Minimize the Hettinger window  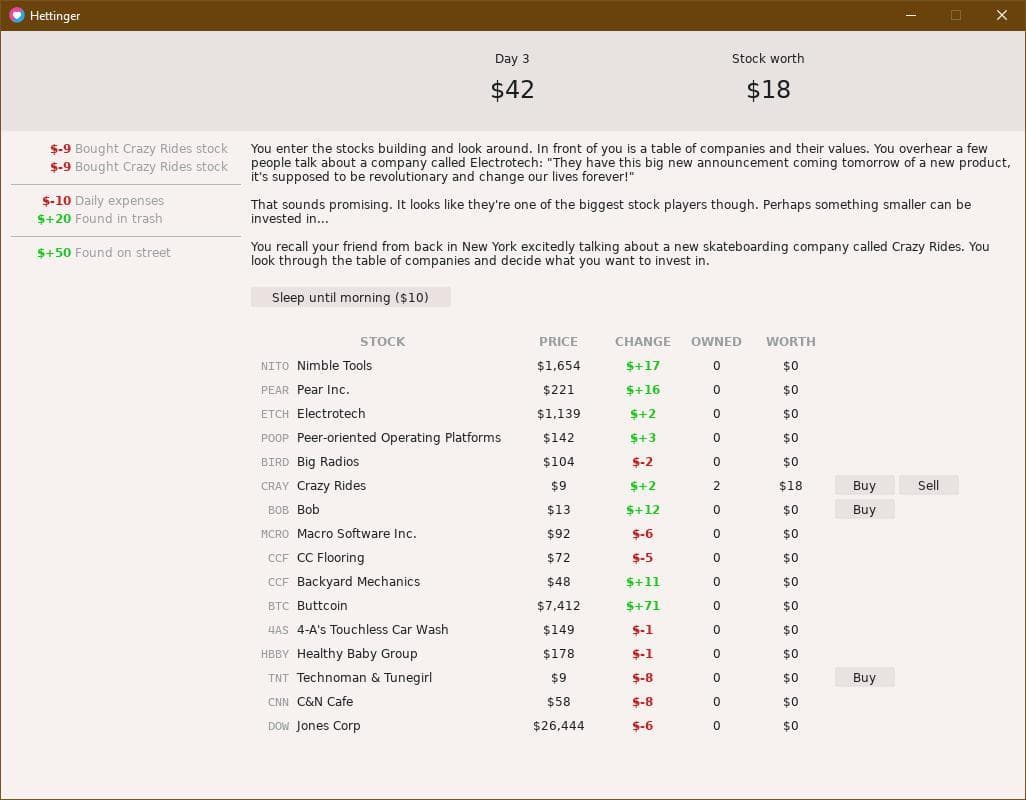pyautogui.click(x=911, y=15)
